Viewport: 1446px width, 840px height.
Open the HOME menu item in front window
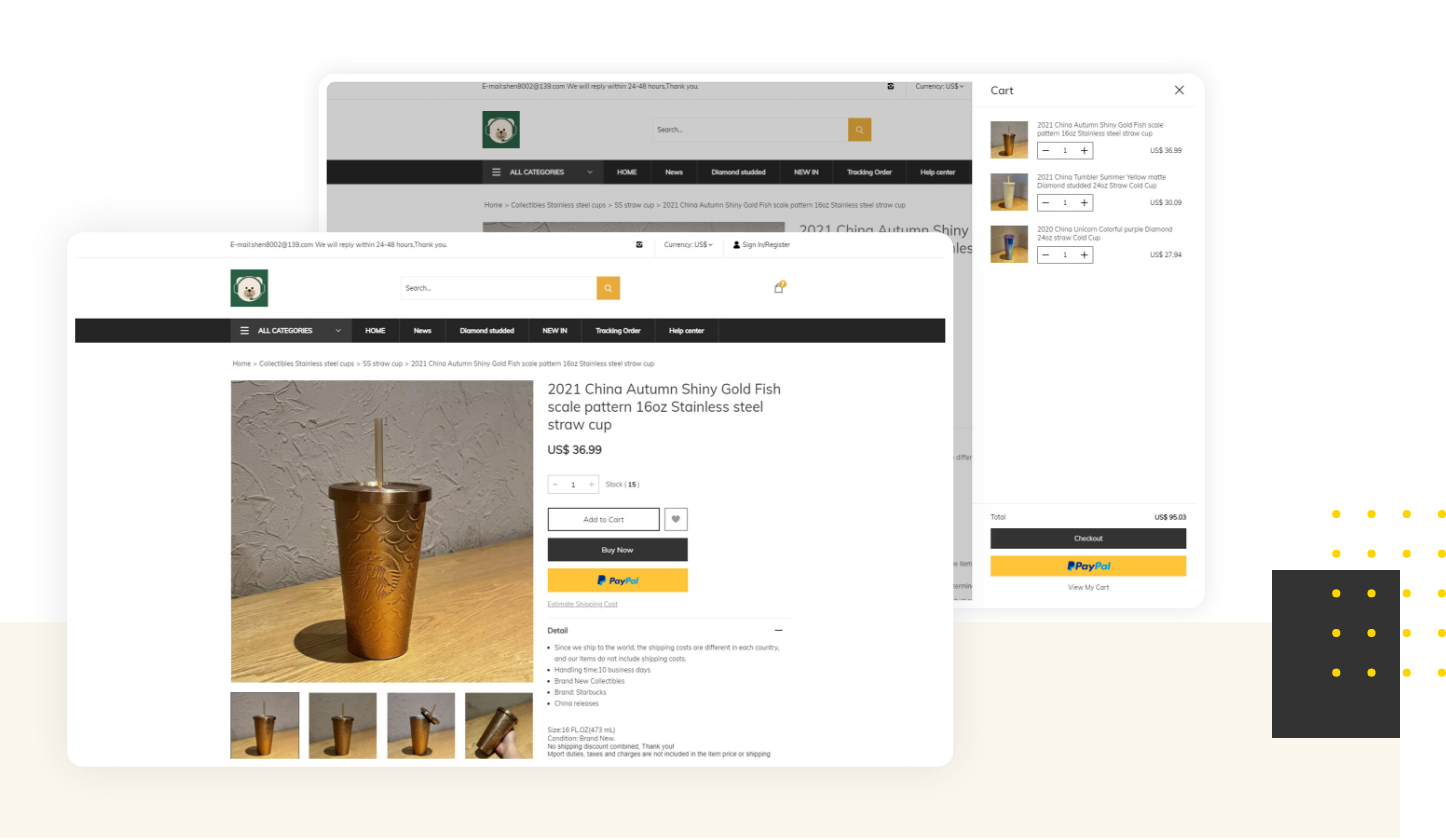pos(375,331)
